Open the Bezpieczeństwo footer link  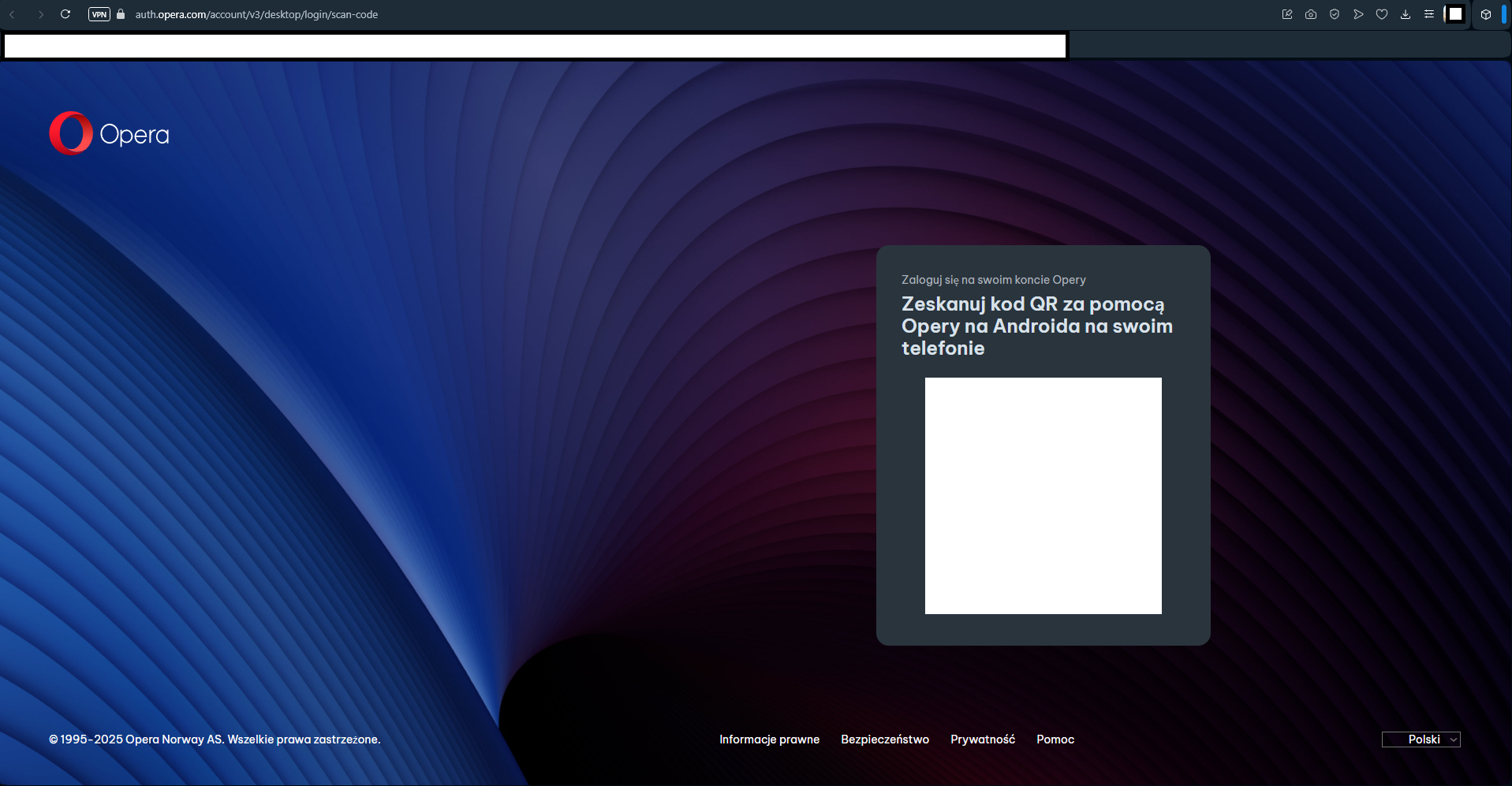pos(885,739)
